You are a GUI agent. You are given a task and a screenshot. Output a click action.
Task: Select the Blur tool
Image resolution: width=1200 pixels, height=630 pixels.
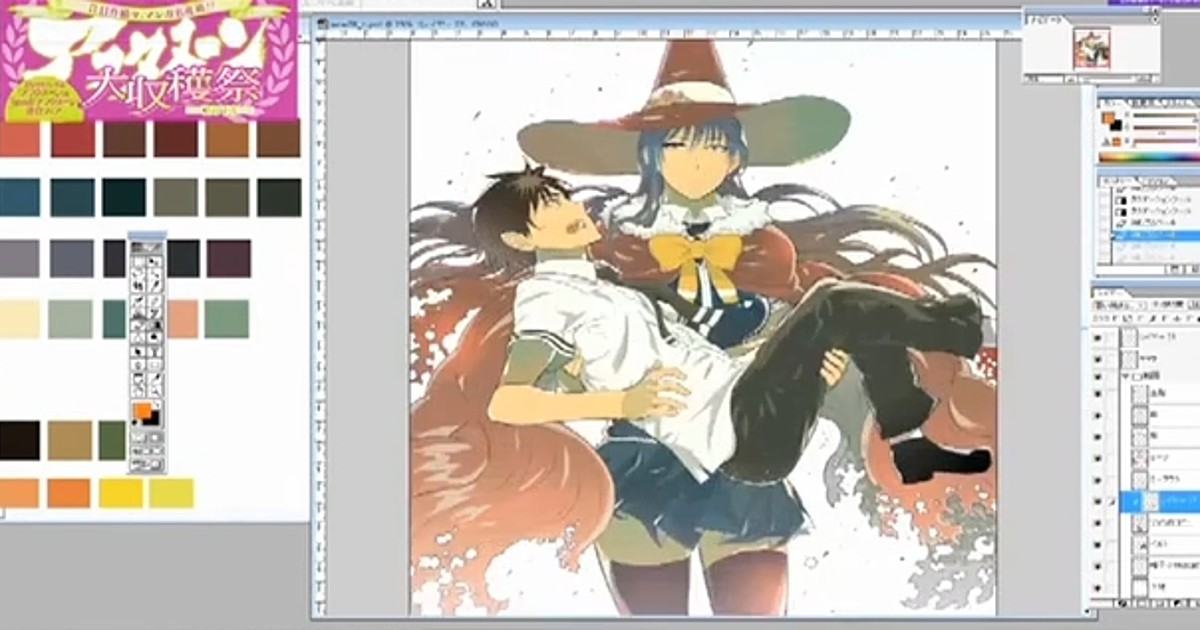coord(140,337)
